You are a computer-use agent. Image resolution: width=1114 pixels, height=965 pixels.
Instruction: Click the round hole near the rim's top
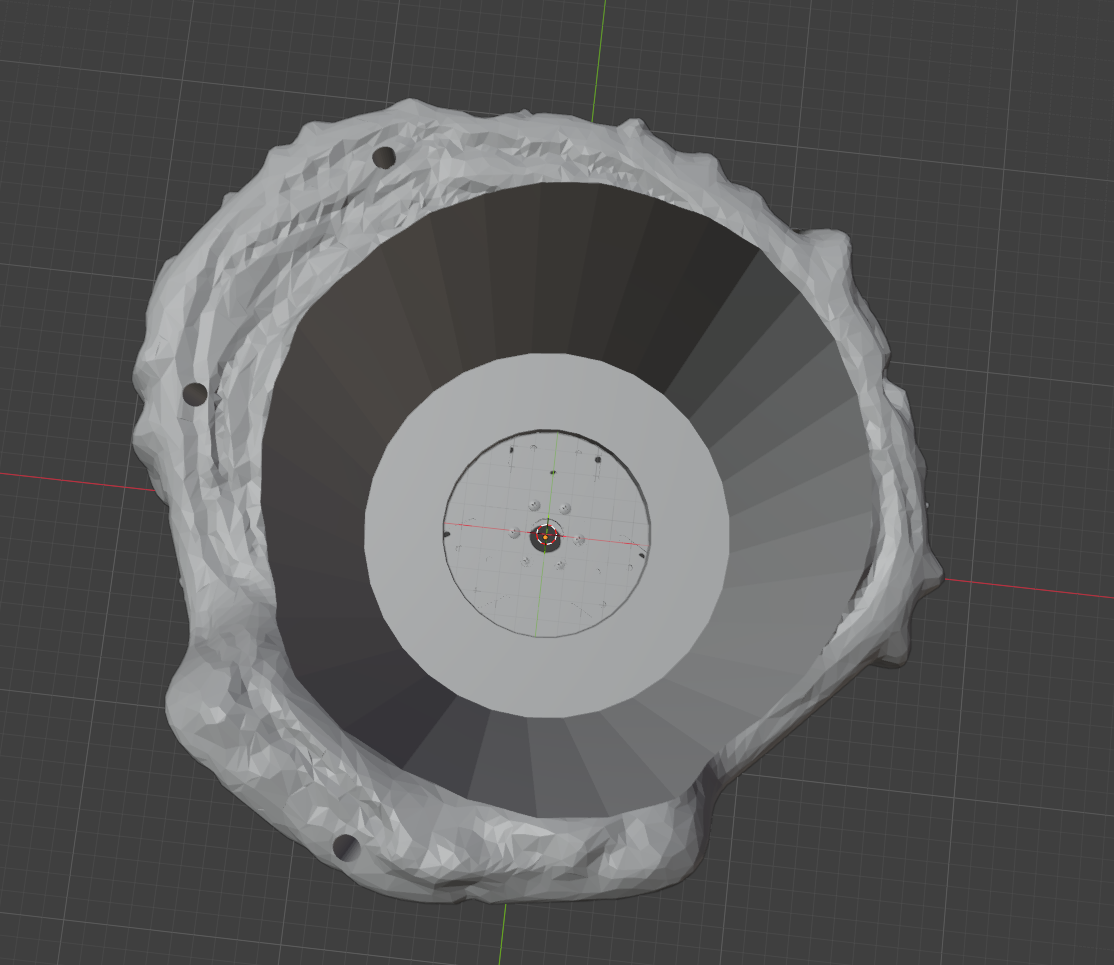pyautogui.click(x=384, y=157)
